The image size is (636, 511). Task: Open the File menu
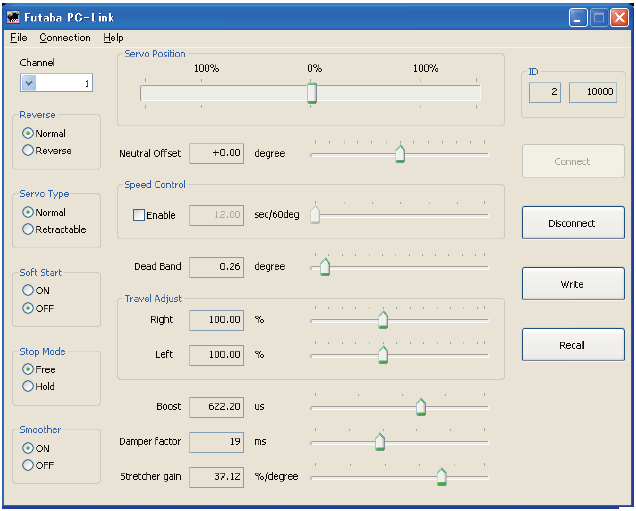click(19, 38)
